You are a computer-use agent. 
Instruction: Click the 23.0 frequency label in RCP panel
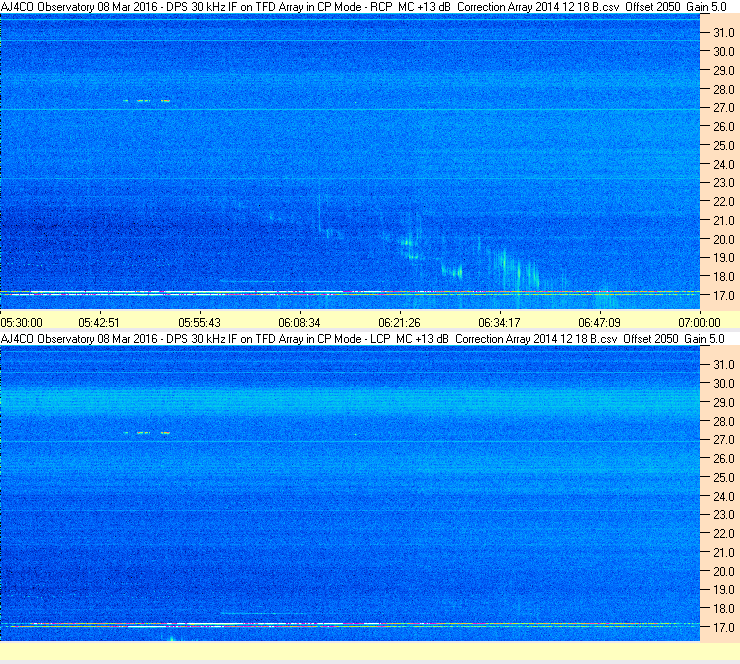723,183
